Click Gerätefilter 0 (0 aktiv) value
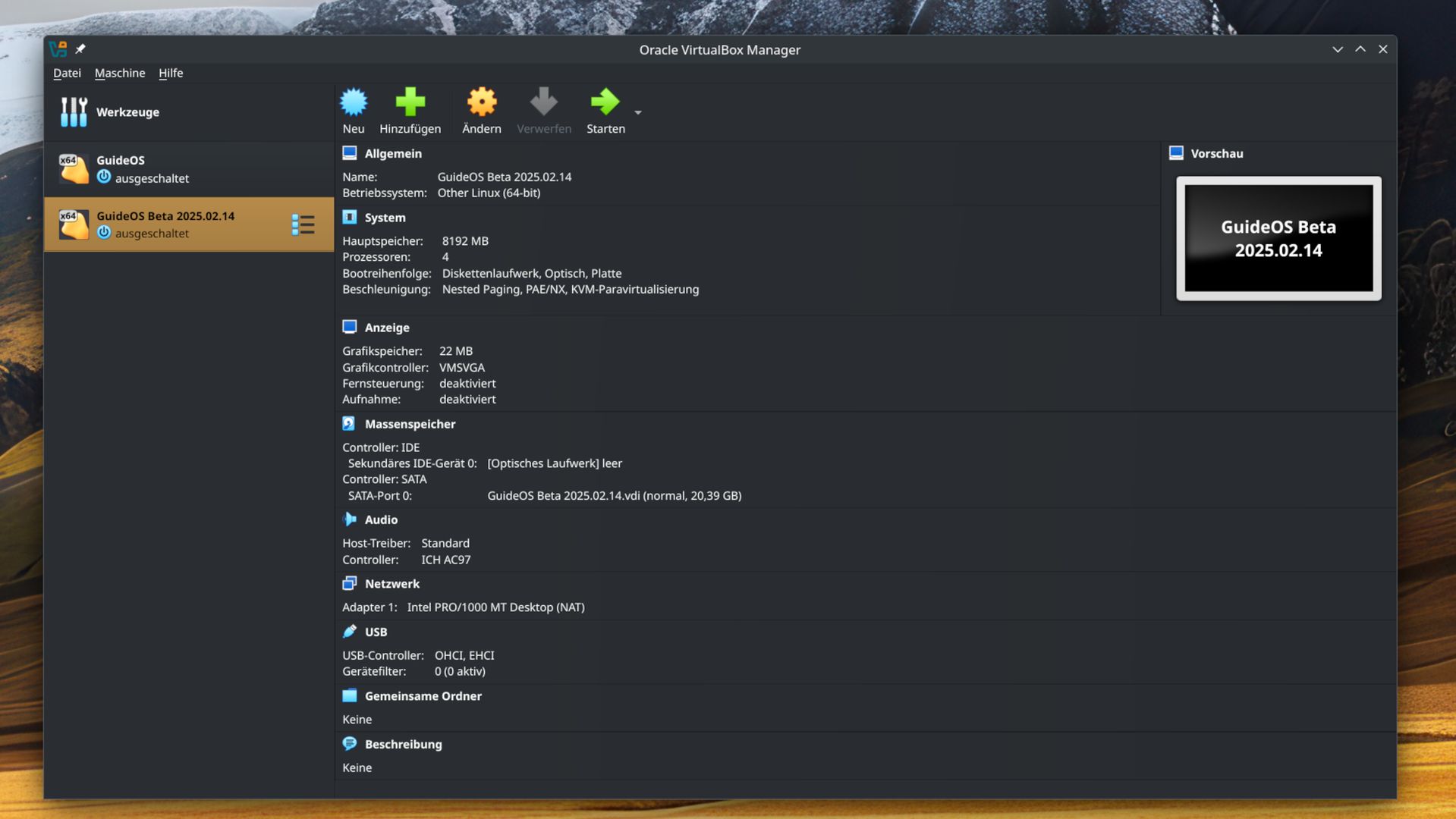 [x=460, y=671]
